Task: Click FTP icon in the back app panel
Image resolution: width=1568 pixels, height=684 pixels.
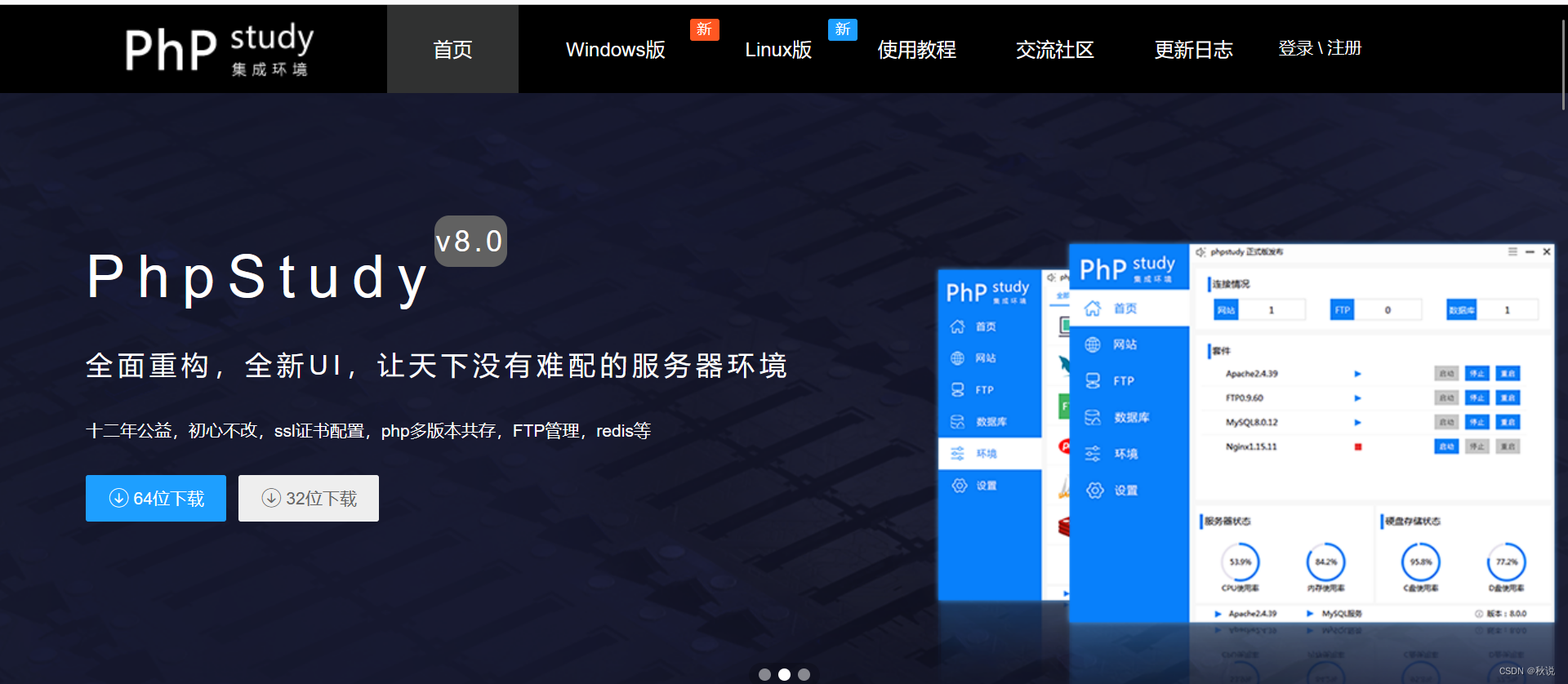Action: coord(957,390)
